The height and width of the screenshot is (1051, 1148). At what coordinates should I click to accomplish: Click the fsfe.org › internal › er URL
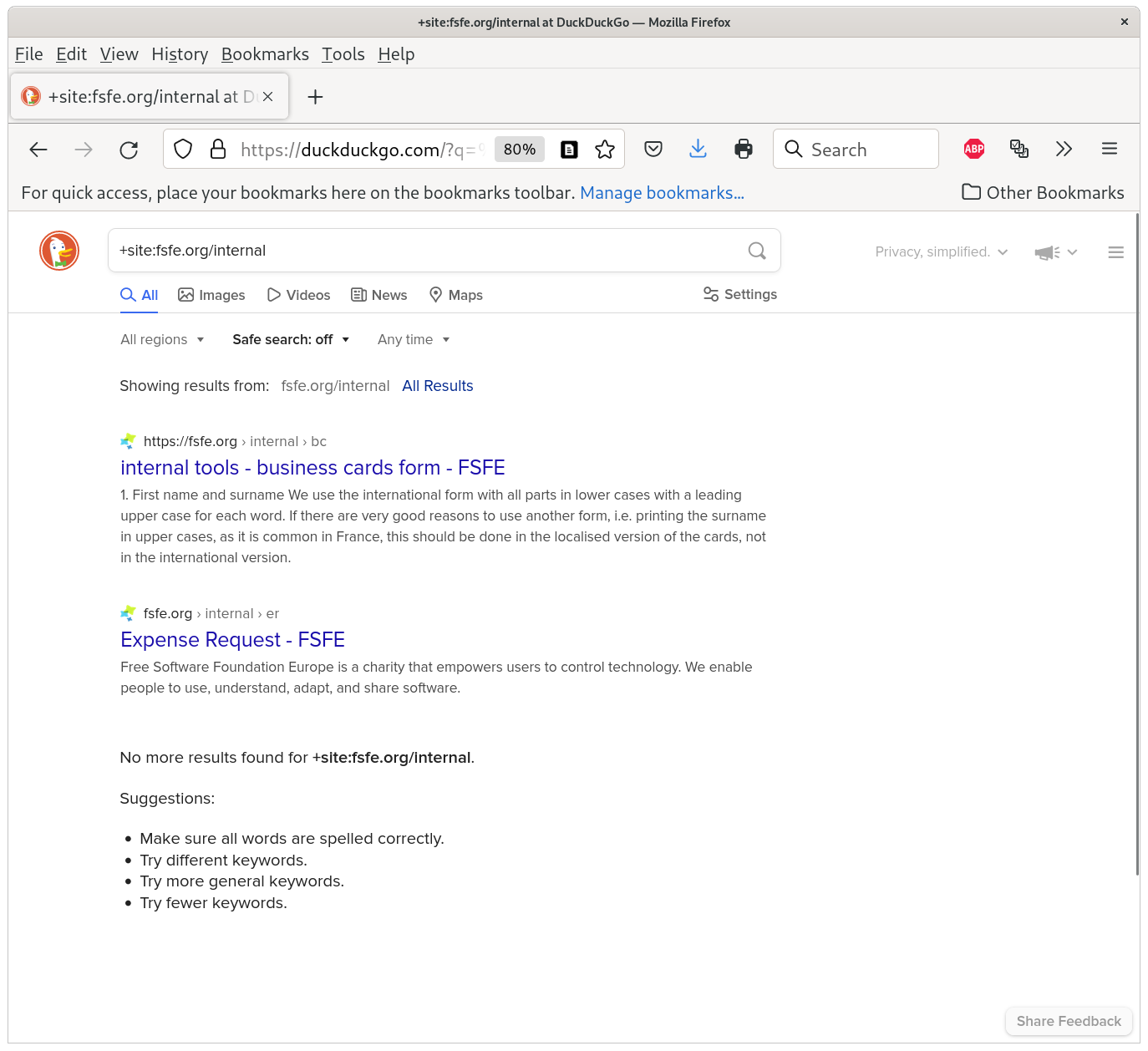click(x=211, y=613)
